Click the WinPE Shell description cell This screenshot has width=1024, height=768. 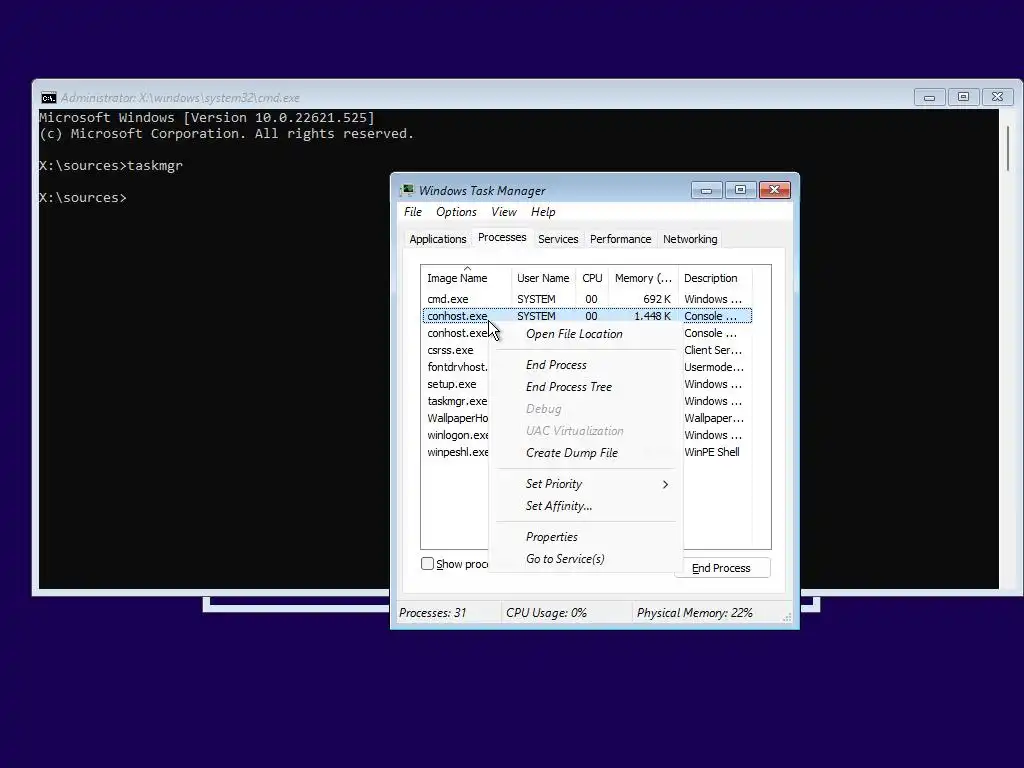712,452
